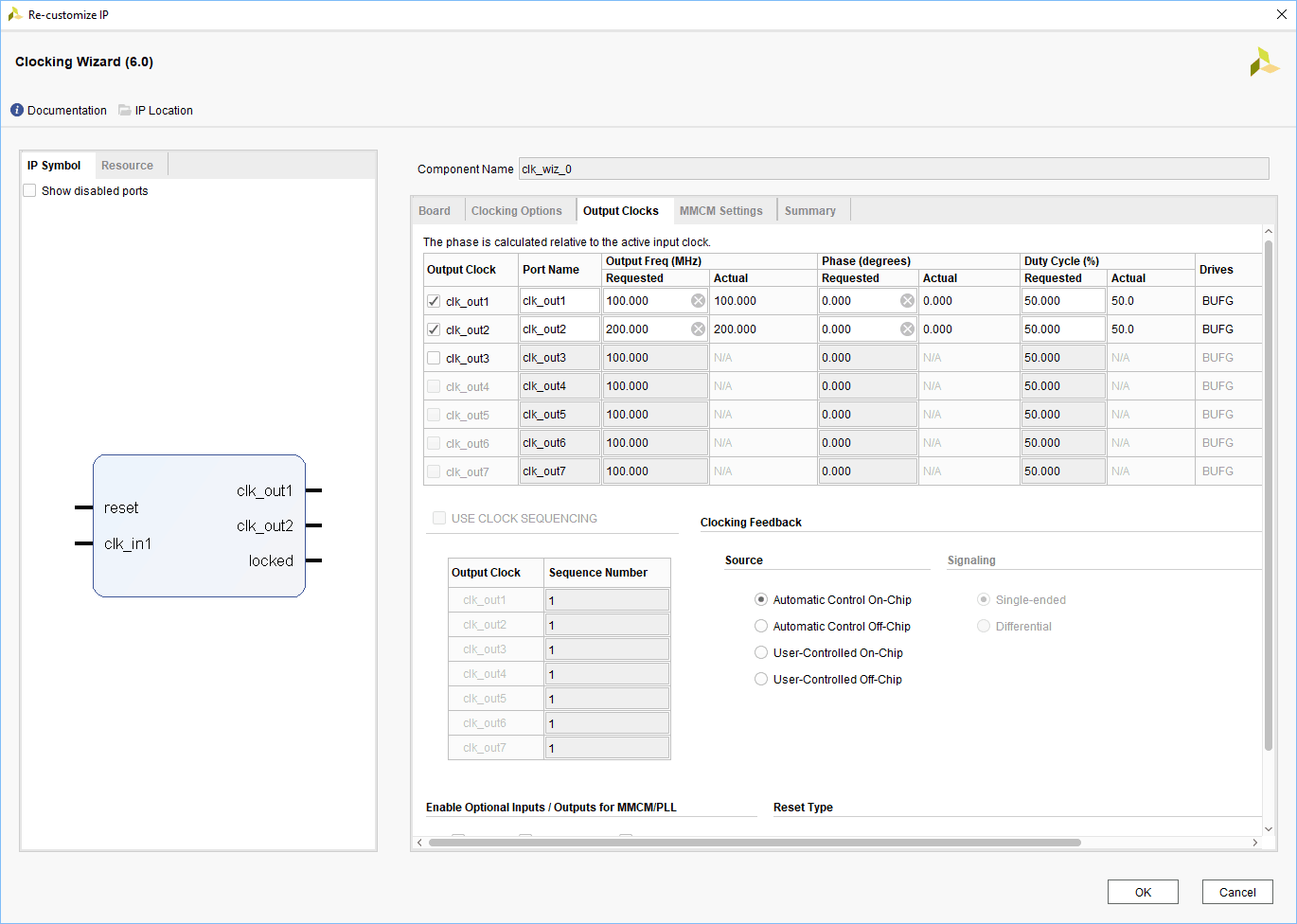Click the clk_out1 duty cycle input field

coord(1061,301)
